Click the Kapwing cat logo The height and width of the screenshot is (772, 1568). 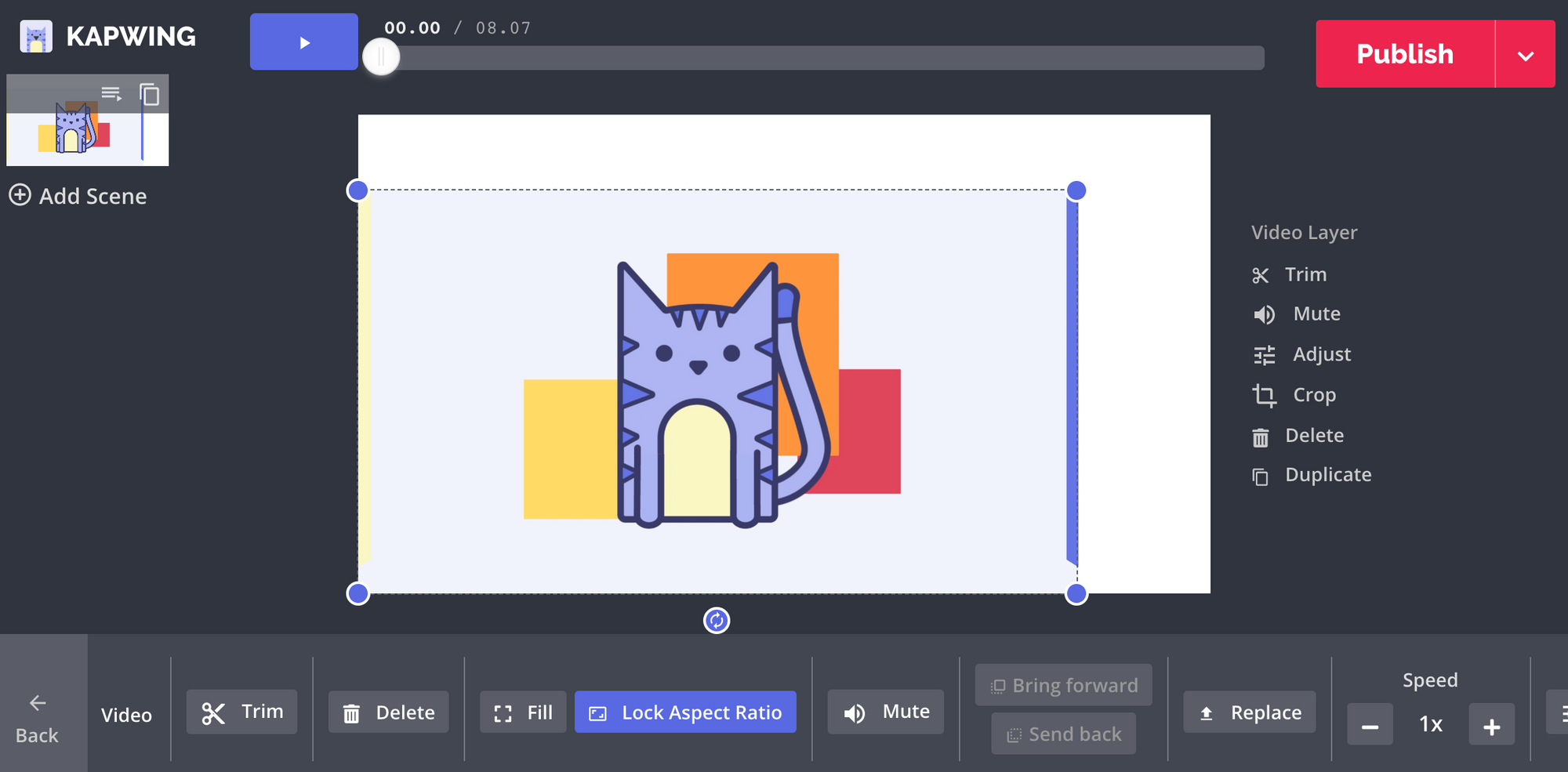[x=36, y=36]
